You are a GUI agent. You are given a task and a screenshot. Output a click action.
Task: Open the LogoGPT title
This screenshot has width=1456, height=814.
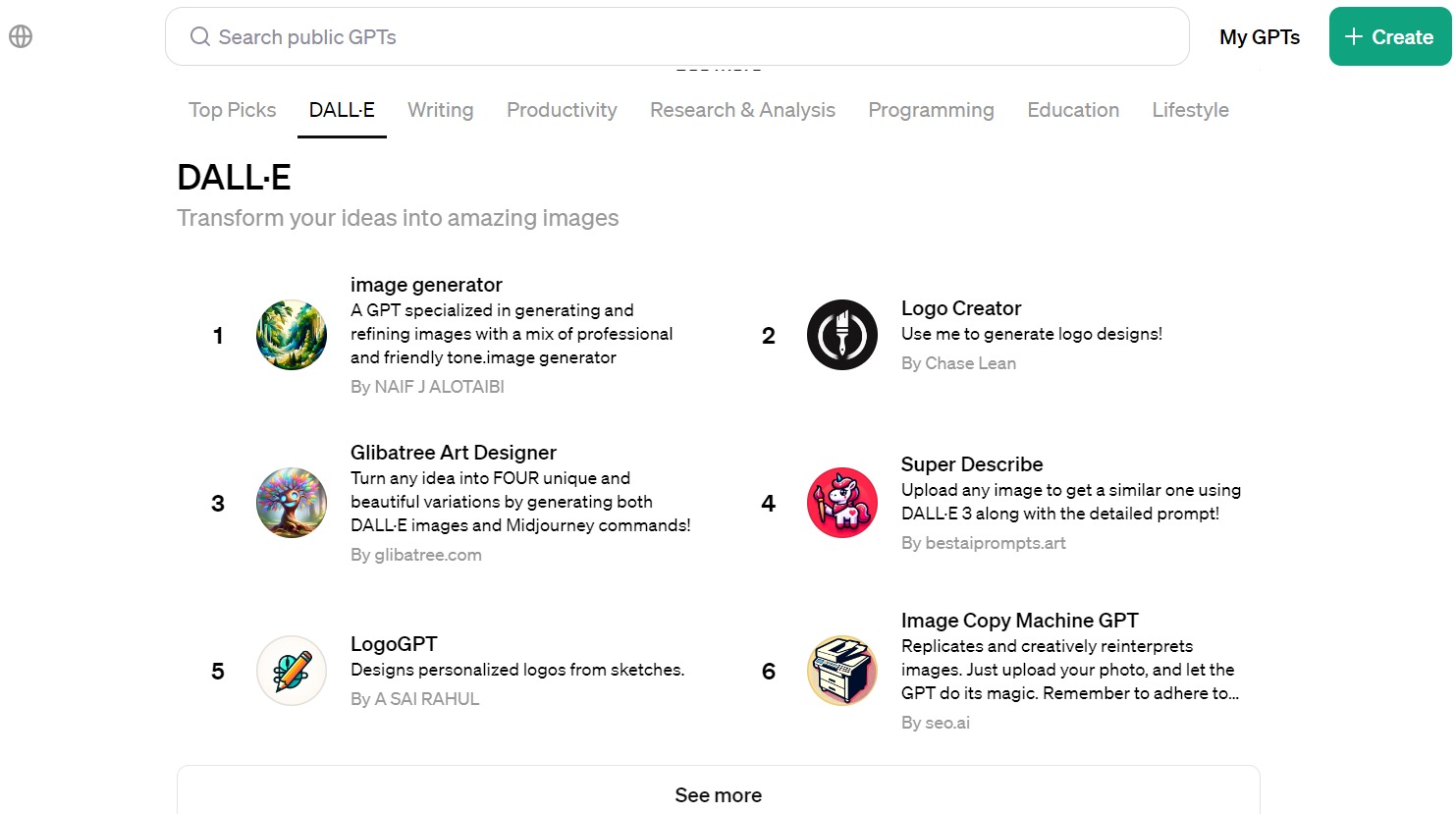[394, 644]
